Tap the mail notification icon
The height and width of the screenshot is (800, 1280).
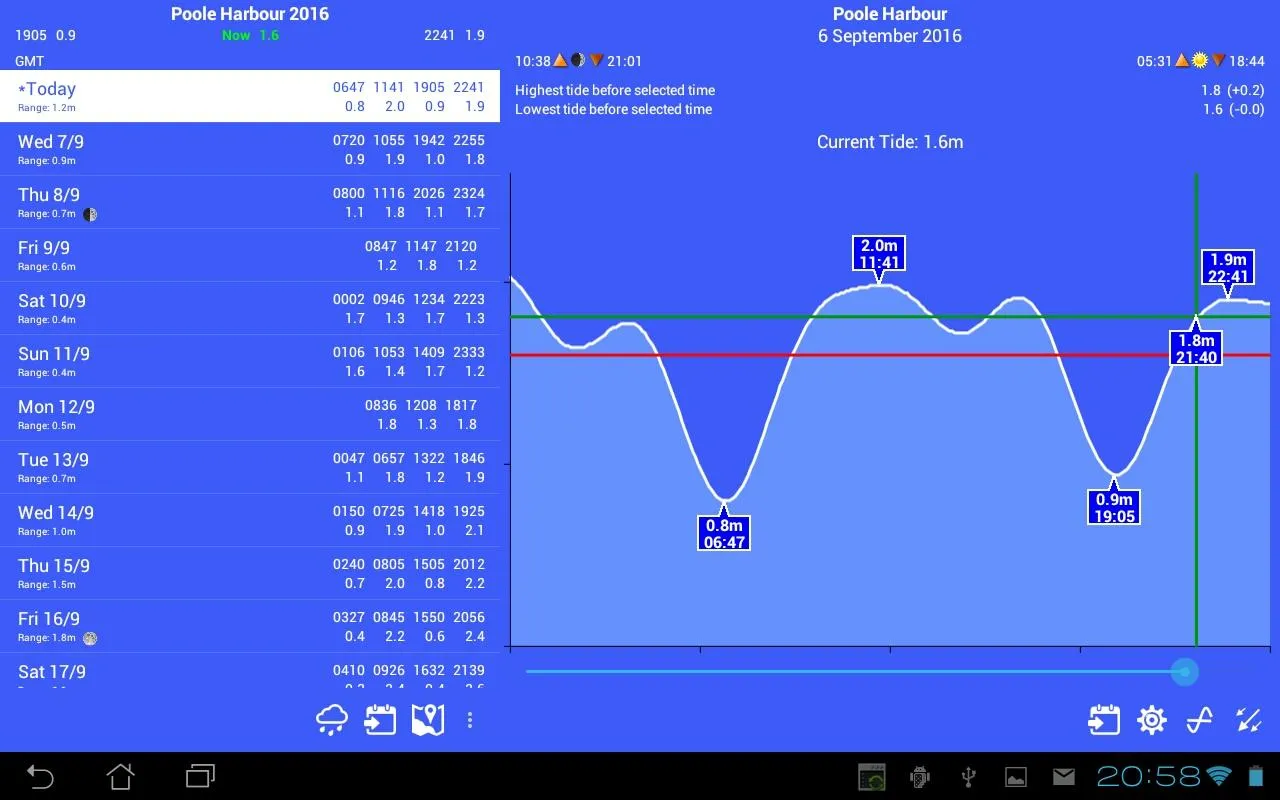click(1064, 777)
